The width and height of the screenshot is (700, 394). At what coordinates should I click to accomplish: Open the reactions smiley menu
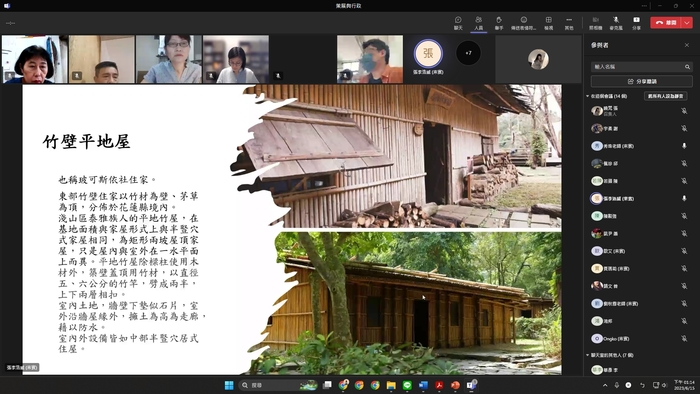point(524,23)
